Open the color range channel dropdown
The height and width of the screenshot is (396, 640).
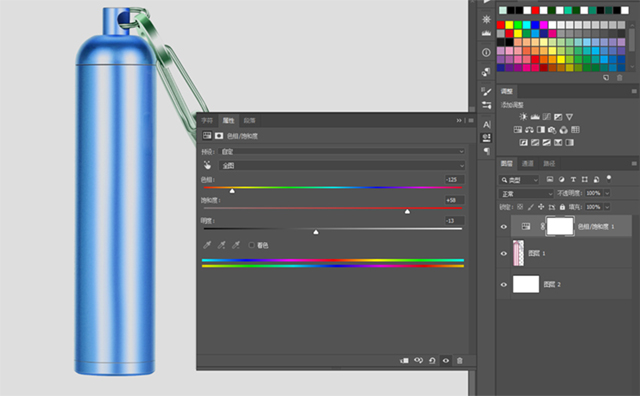(x=342, y=165)
